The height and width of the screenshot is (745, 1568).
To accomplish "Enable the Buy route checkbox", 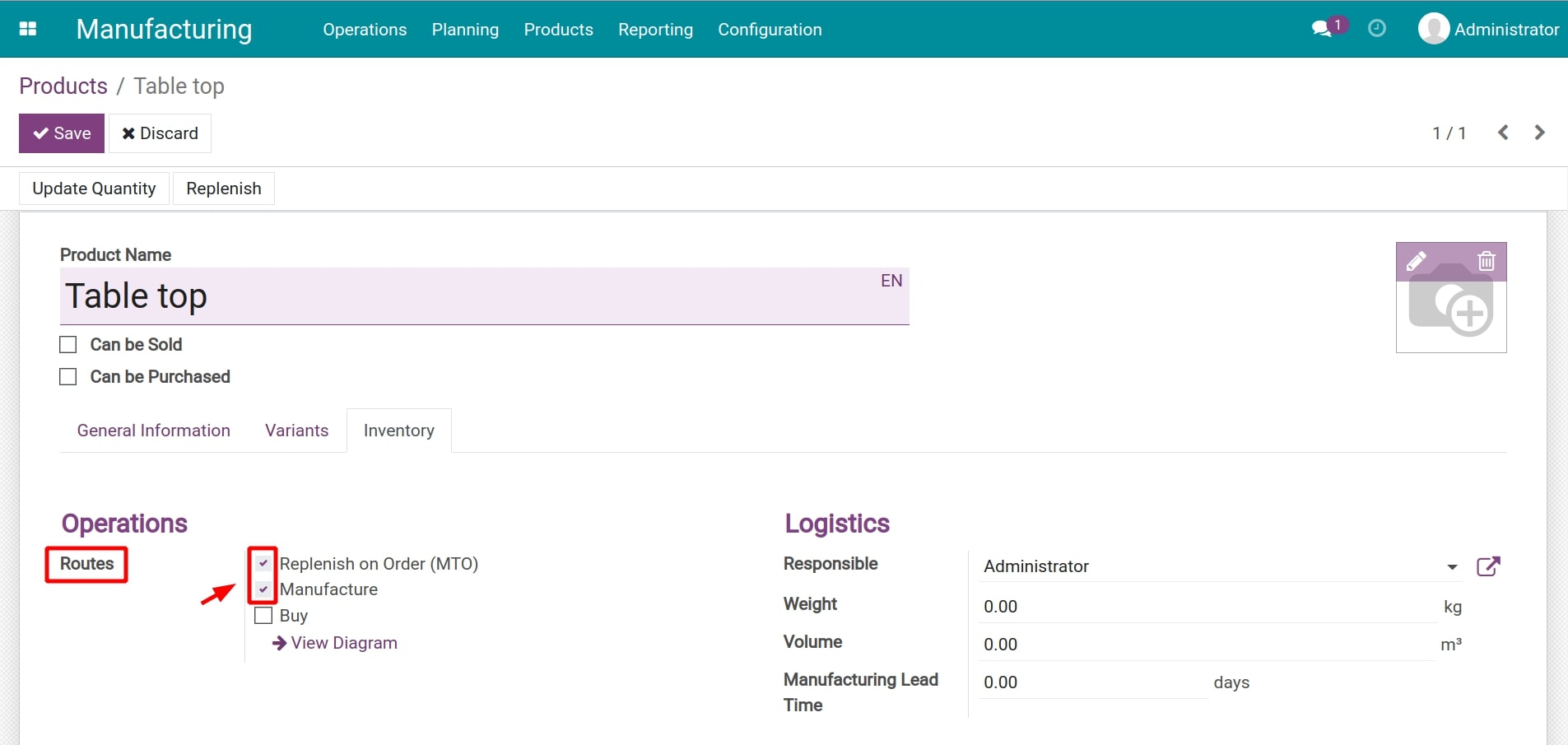I will click(262, 615).
